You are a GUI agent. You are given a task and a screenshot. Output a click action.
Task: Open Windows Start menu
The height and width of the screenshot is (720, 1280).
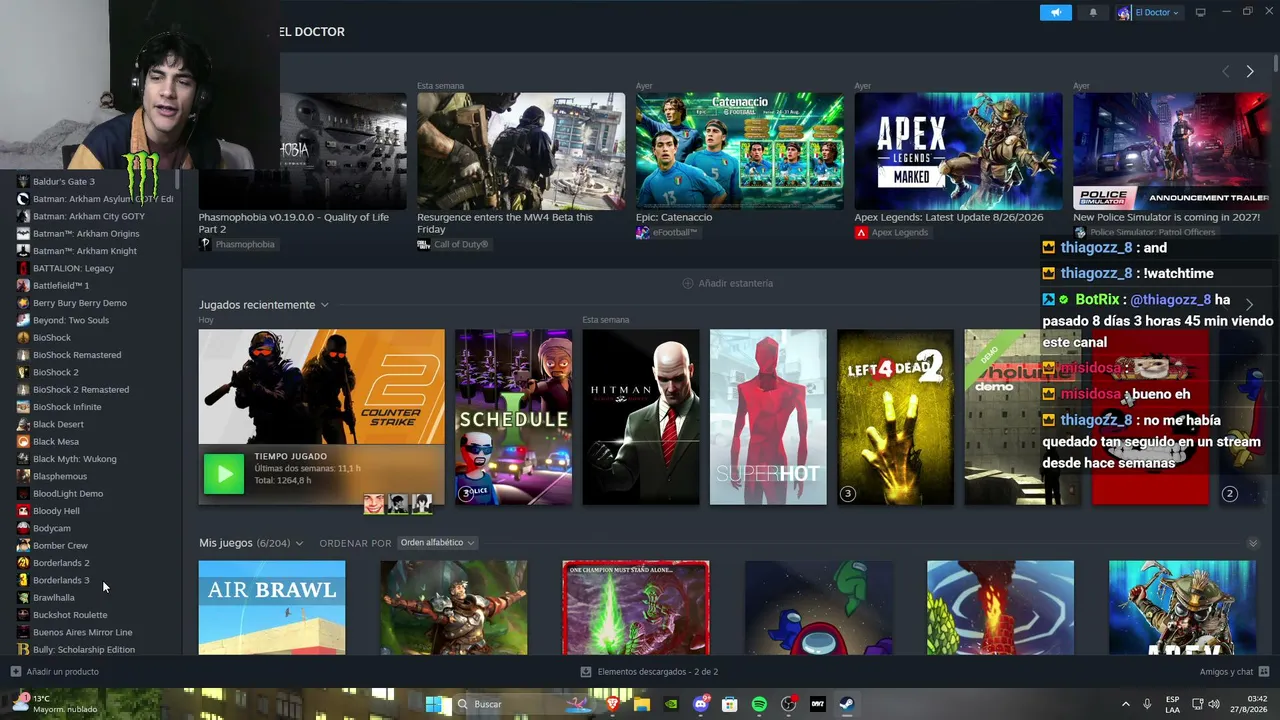(434, 704)
